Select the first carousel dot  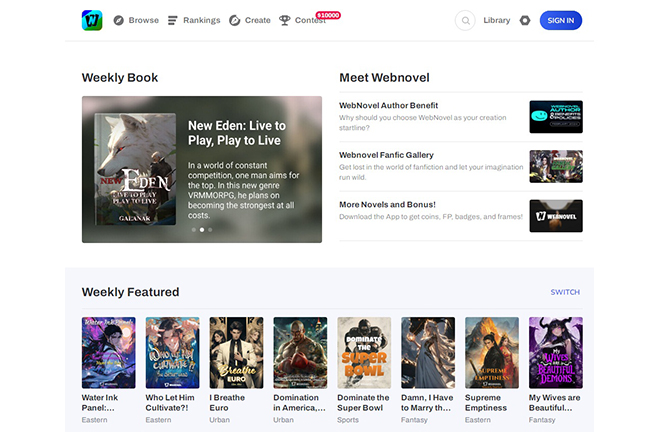point(194,230)
